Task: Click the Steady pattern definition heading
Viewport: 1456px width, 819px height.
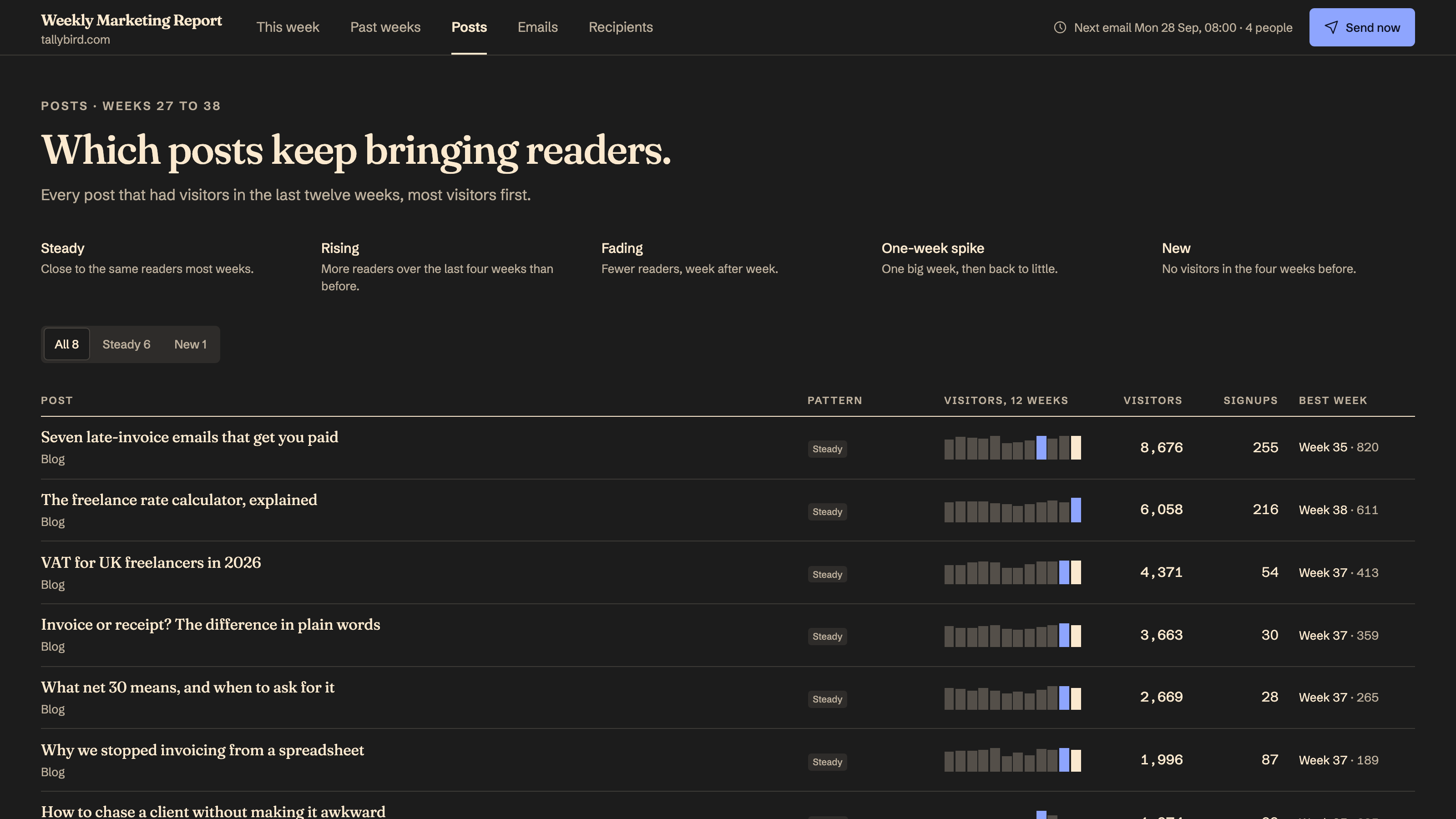Action: (x=62, y=248)
